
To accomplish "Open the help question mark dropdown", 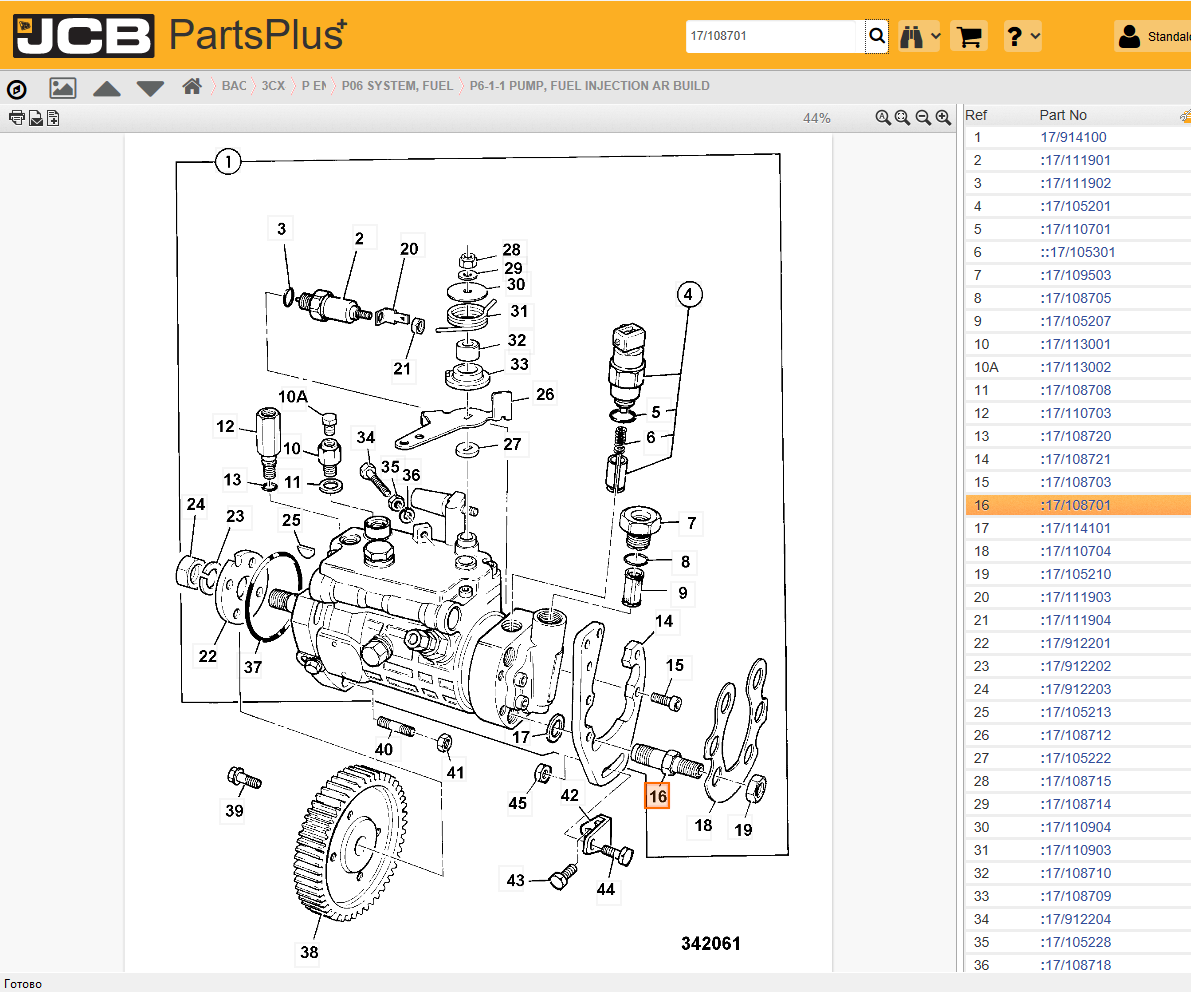I will click(x=1022, y=37).
